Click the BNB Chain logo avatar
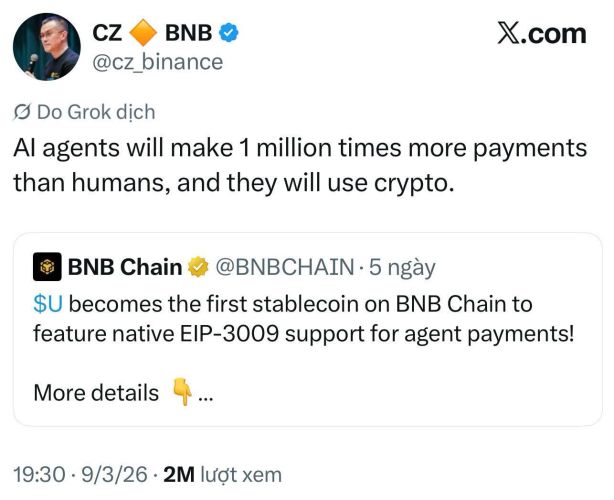Screen dimensions: 614x500 46,268
